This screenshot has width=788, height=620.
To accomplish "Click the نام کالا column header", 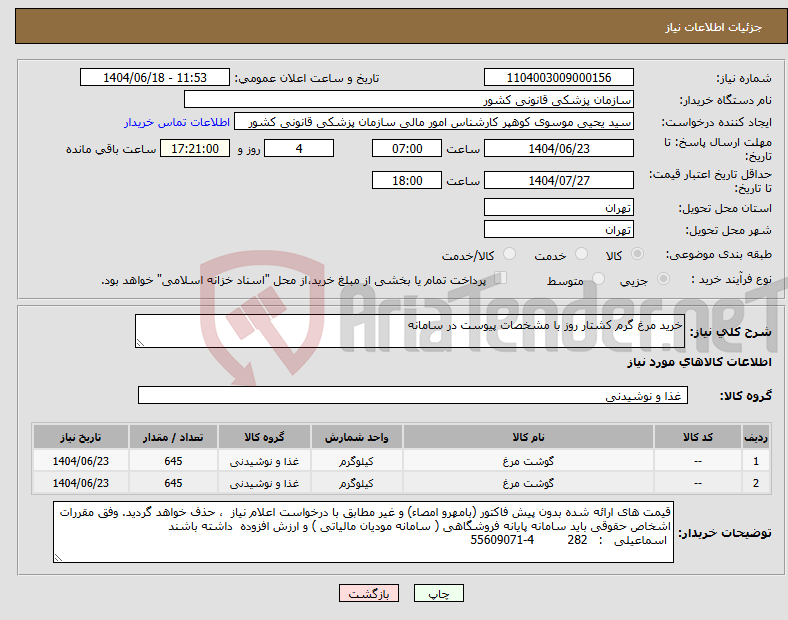I will point(528,437).
